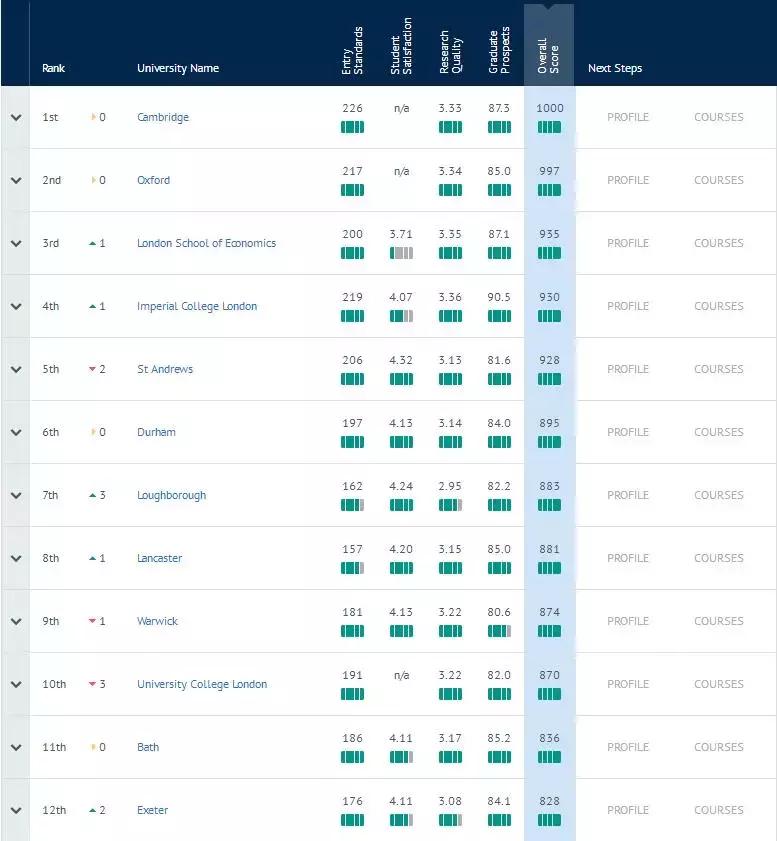Expand the Exeter row chevron
This screenshot has height=841, width=777.
coord(16,810)
